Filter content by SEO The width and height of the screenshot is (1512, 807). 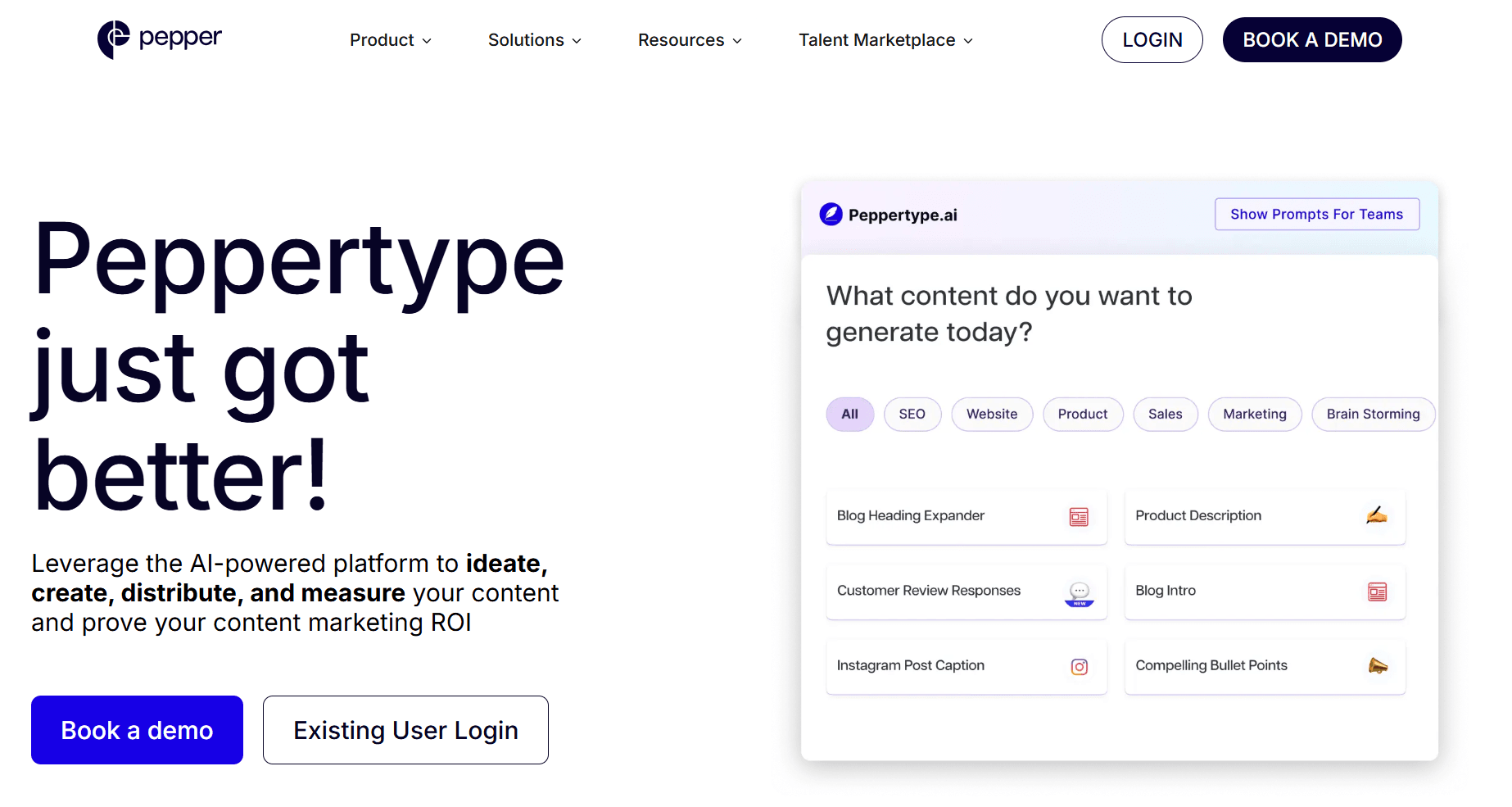[912, 415]
